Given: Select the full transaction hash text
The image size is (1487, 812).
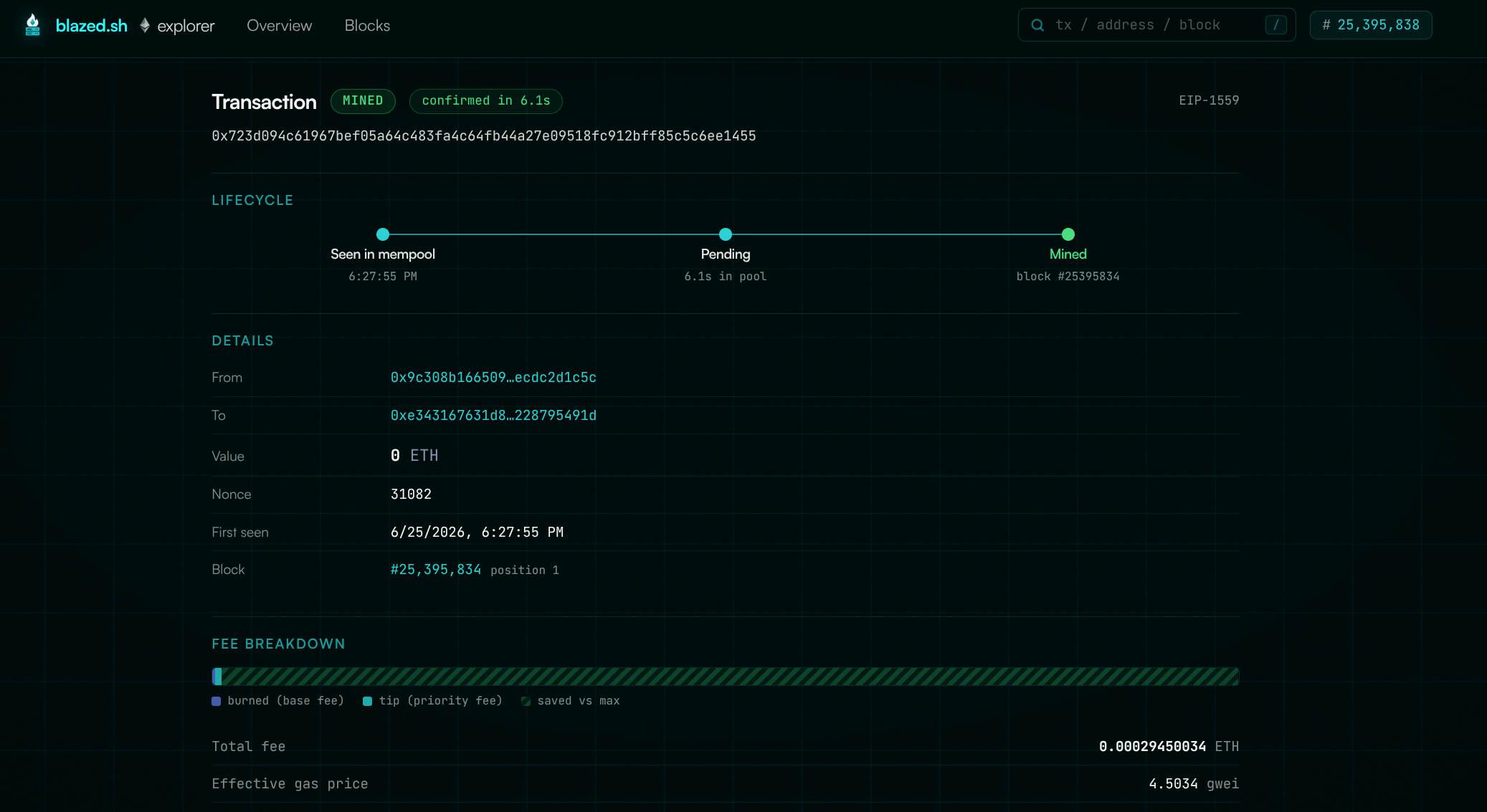Looking at the screenshot, I should pyautogui.click(x=484, y=136).
